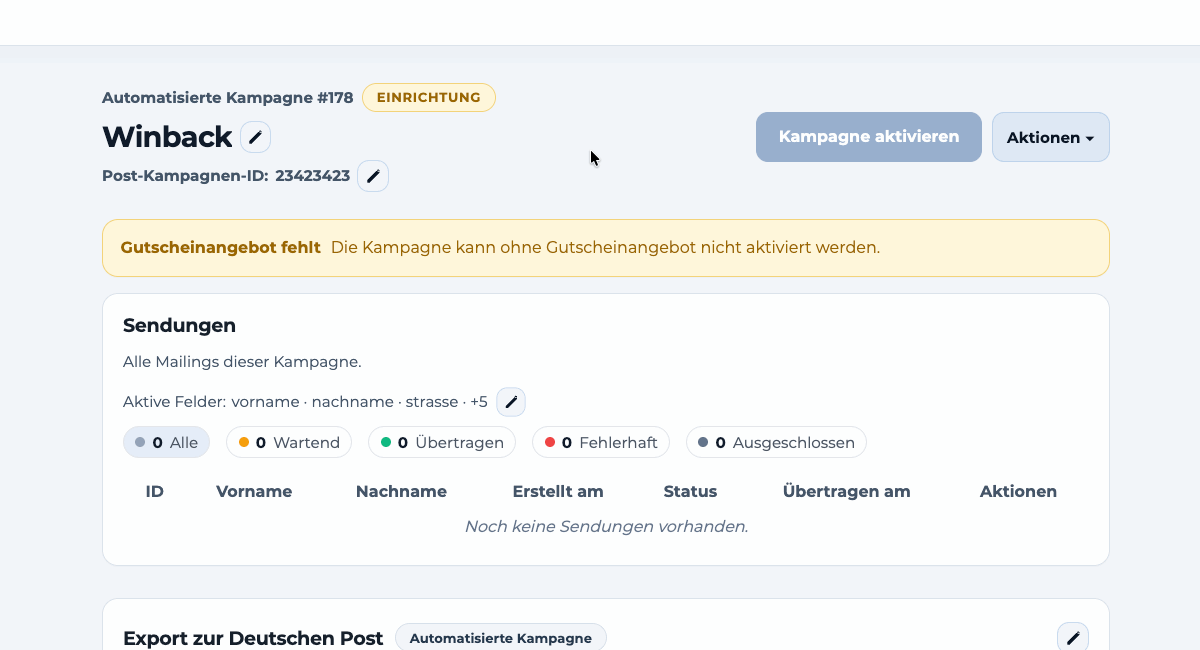Click the 'Aktive Felder' text line

305,402
